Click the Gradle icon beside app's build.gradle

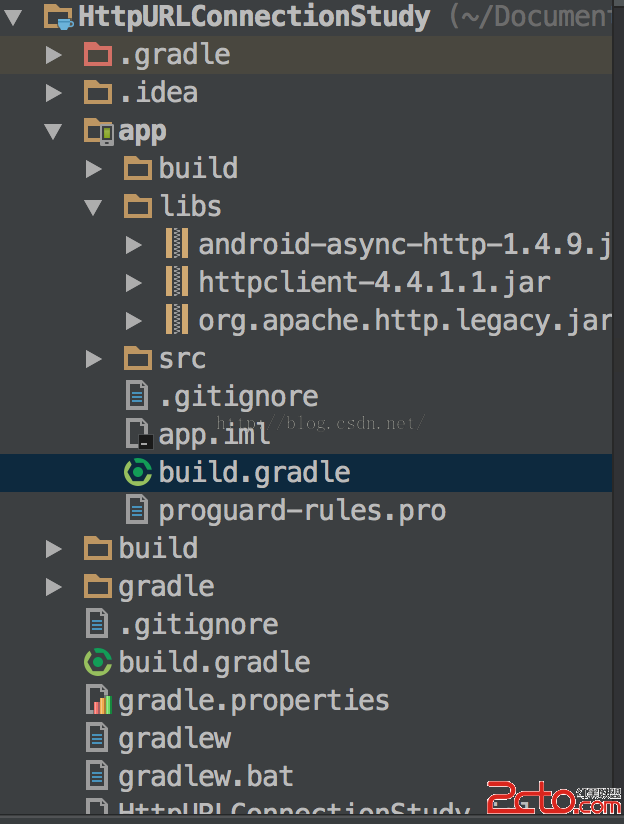(137, 472)
